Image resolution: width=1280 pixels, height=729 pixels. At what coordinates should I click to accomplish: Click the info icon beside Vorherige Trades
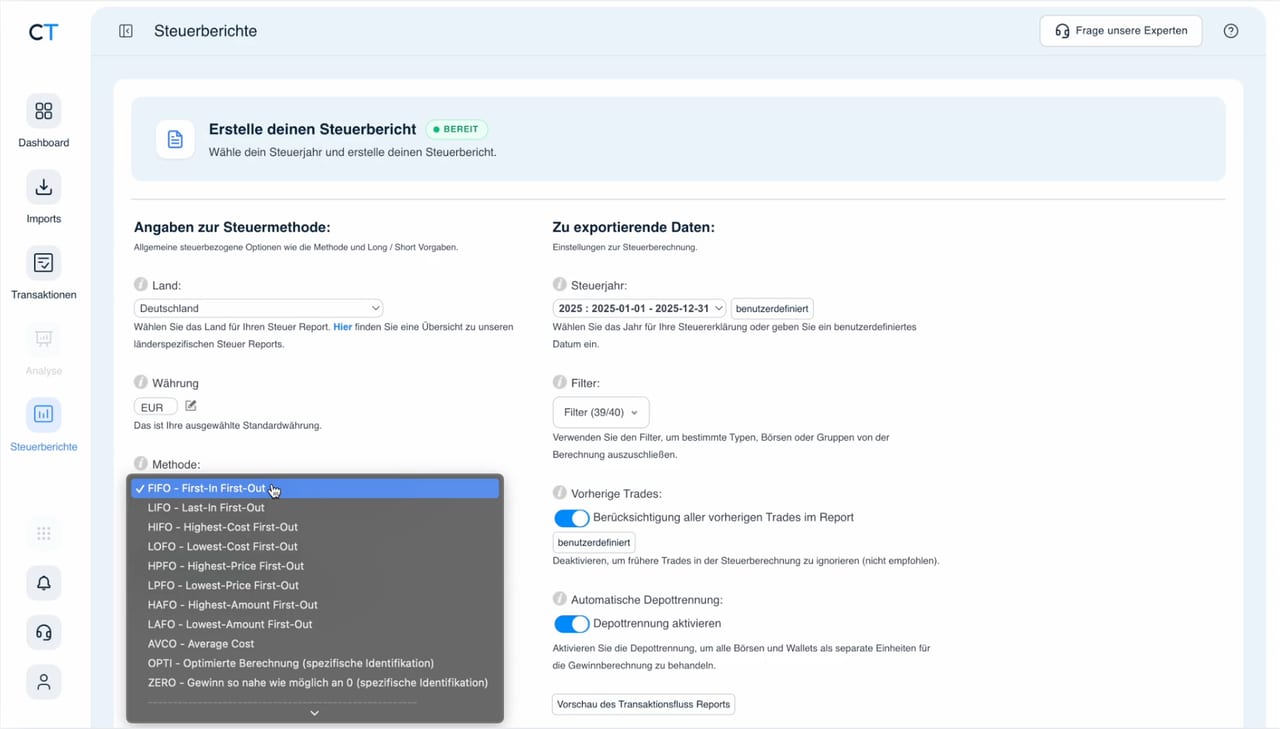coord(560,493)
